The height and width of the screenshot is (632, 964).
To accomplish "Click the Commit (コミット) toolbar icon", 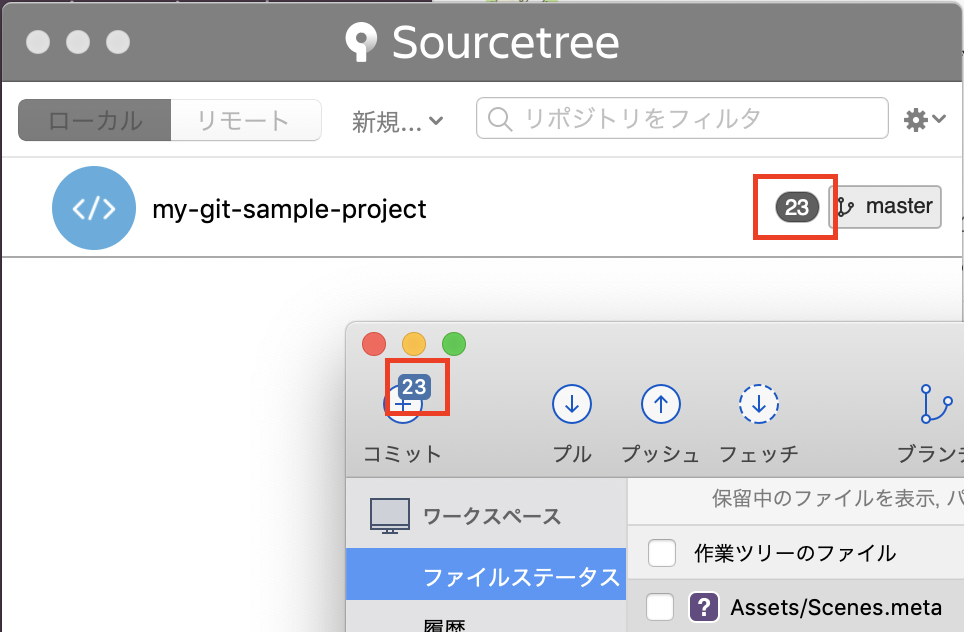I will pyautogui.click(x=403, y=404).
